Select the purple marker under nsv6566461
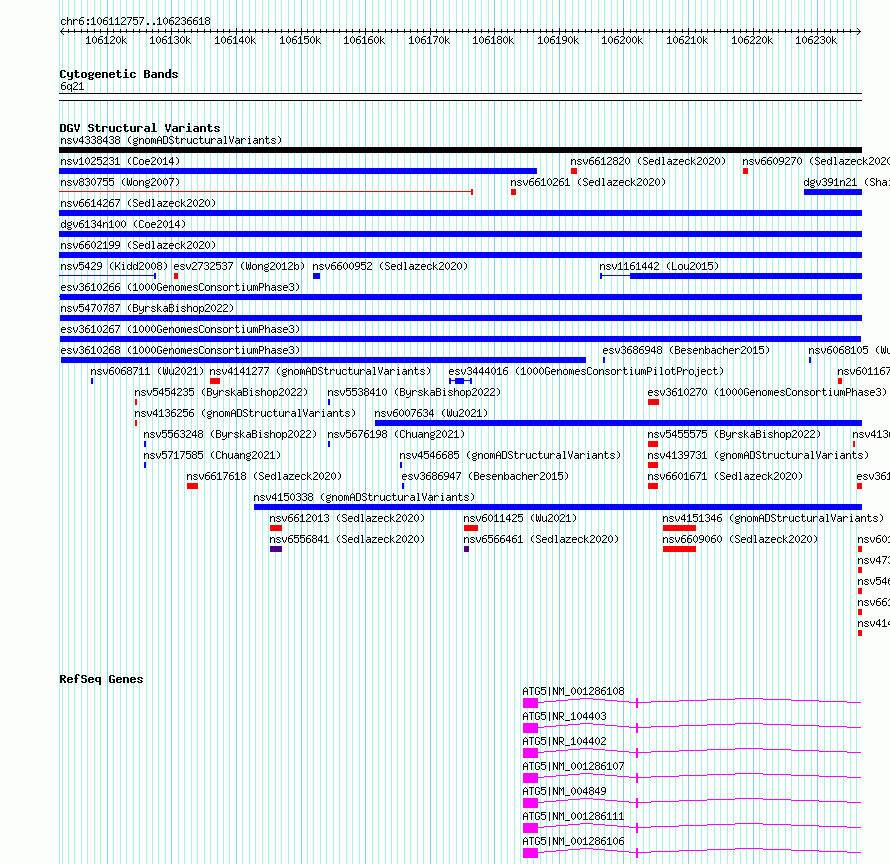 point(467,549)
